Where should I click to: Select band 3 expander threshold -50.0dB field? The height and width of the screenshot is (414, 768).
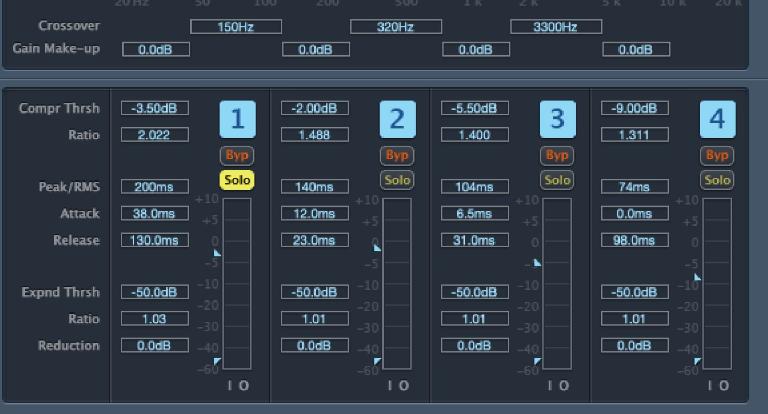[475, 292]
